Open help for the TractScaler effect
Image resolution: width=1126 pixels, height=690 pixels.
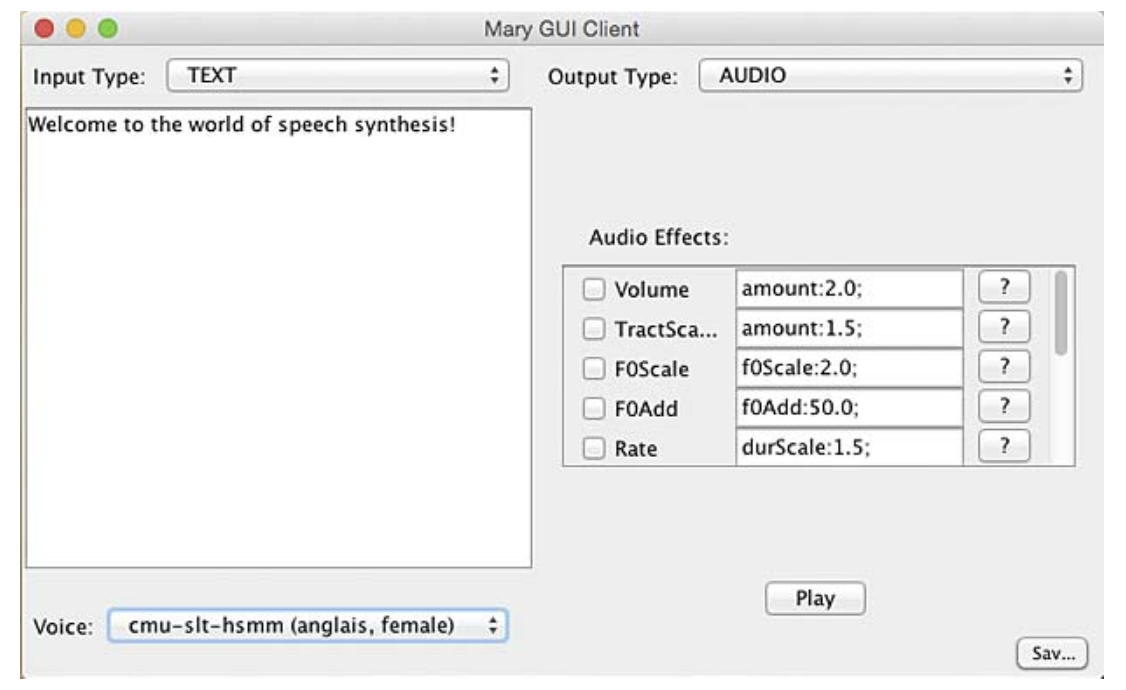(x=1003, y=327)
